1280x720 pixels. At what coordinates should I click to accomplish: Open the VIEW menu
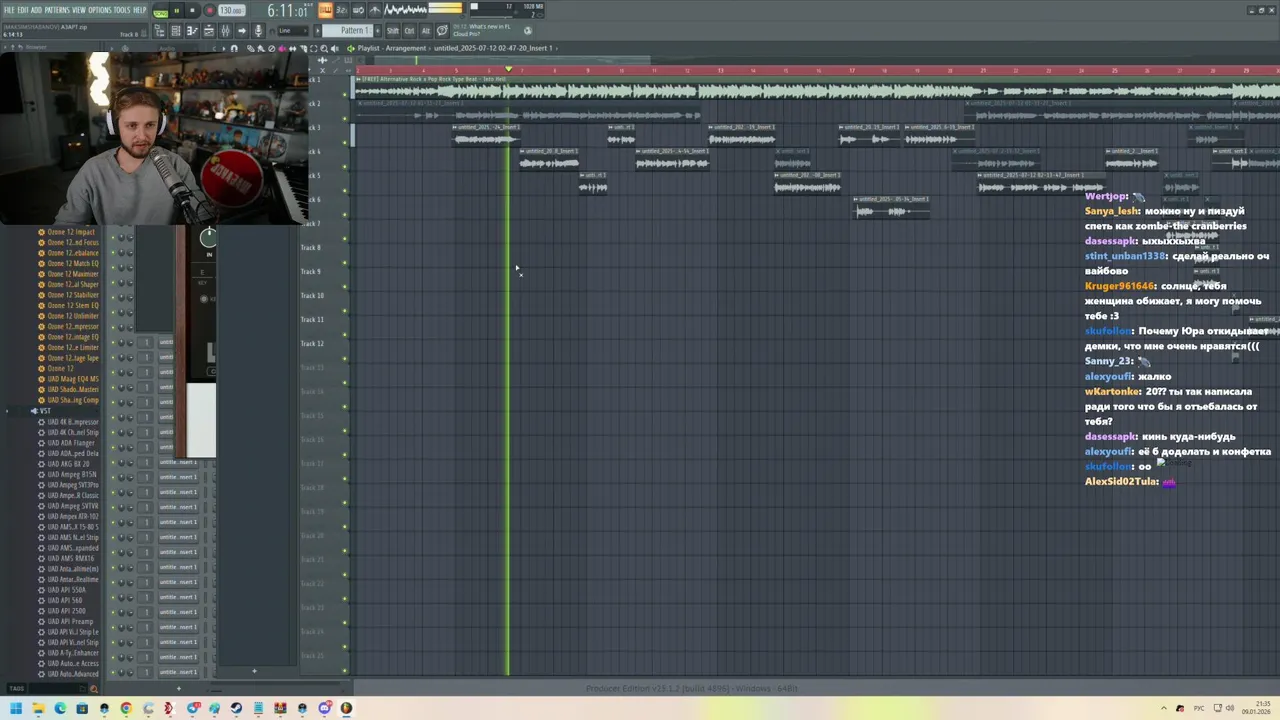[79, 10]
